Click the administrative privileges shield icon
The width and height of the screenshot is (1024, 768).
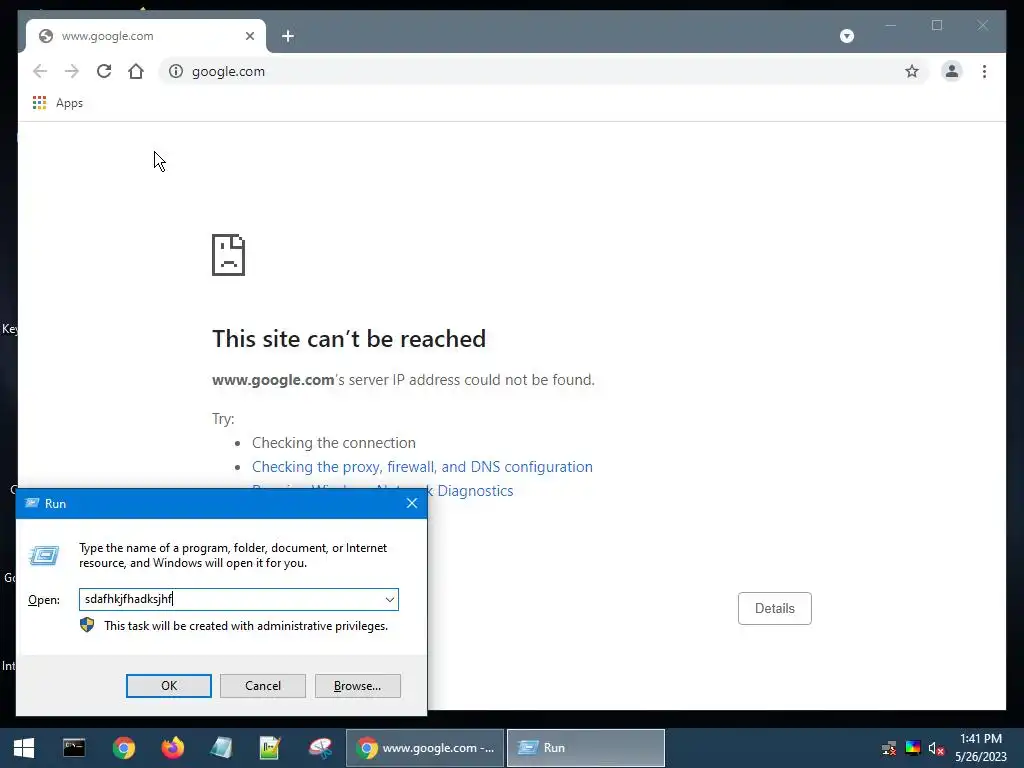pos(87,626)
